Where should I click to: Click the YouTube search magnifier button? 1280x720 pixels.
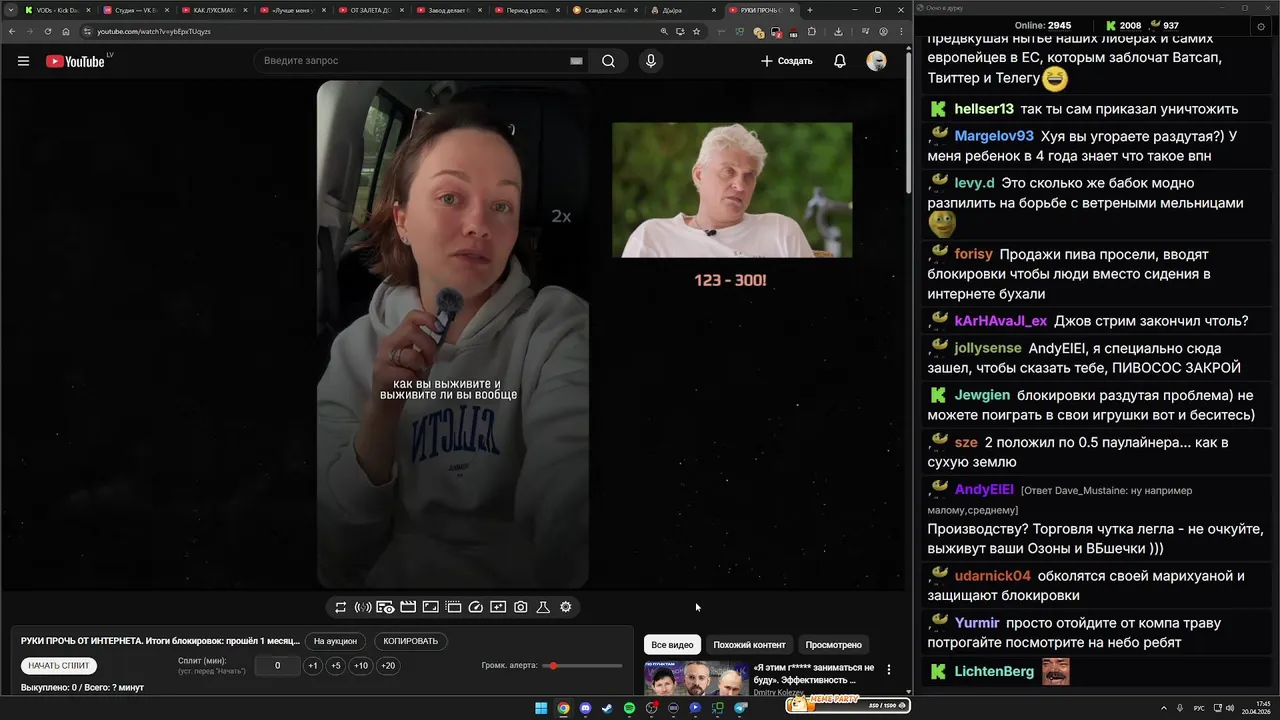pos(608,61)
